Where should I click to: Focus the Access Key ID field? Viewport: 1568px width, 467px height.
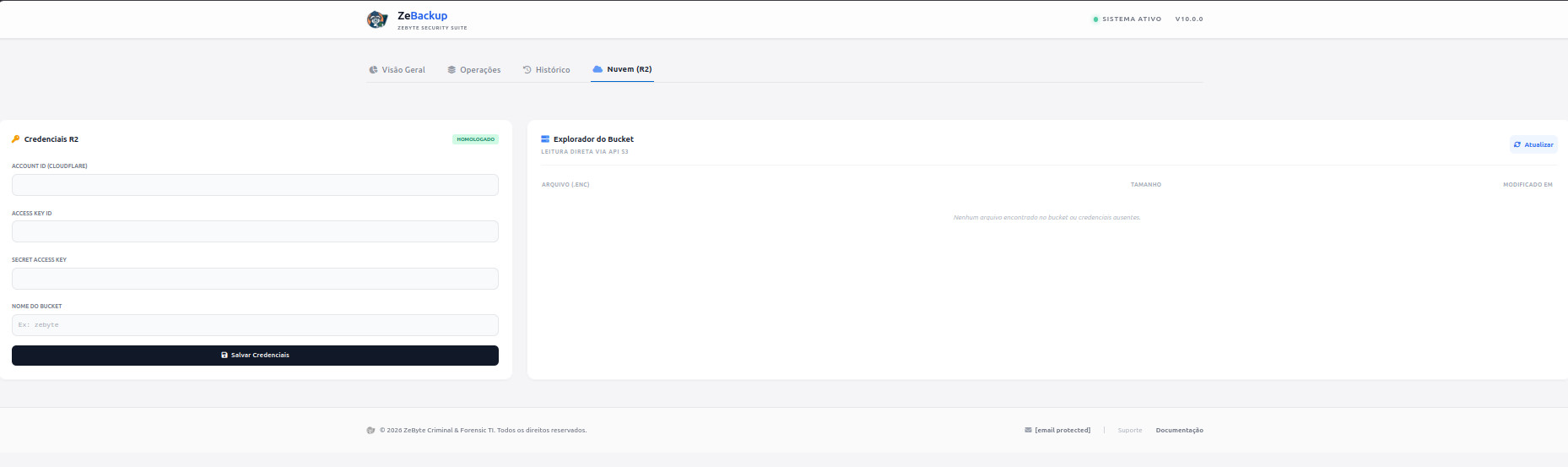coord(255,231)
